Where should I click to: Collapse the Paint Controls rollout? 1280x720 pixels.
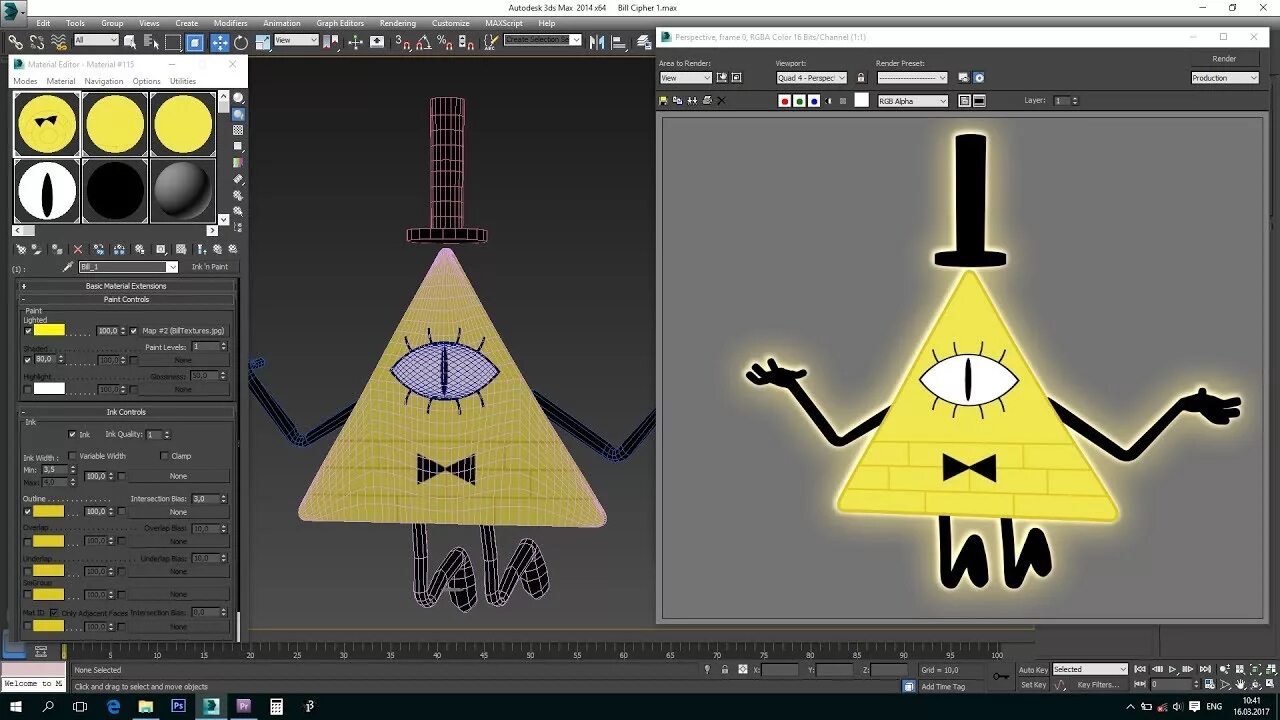point(127,299)
